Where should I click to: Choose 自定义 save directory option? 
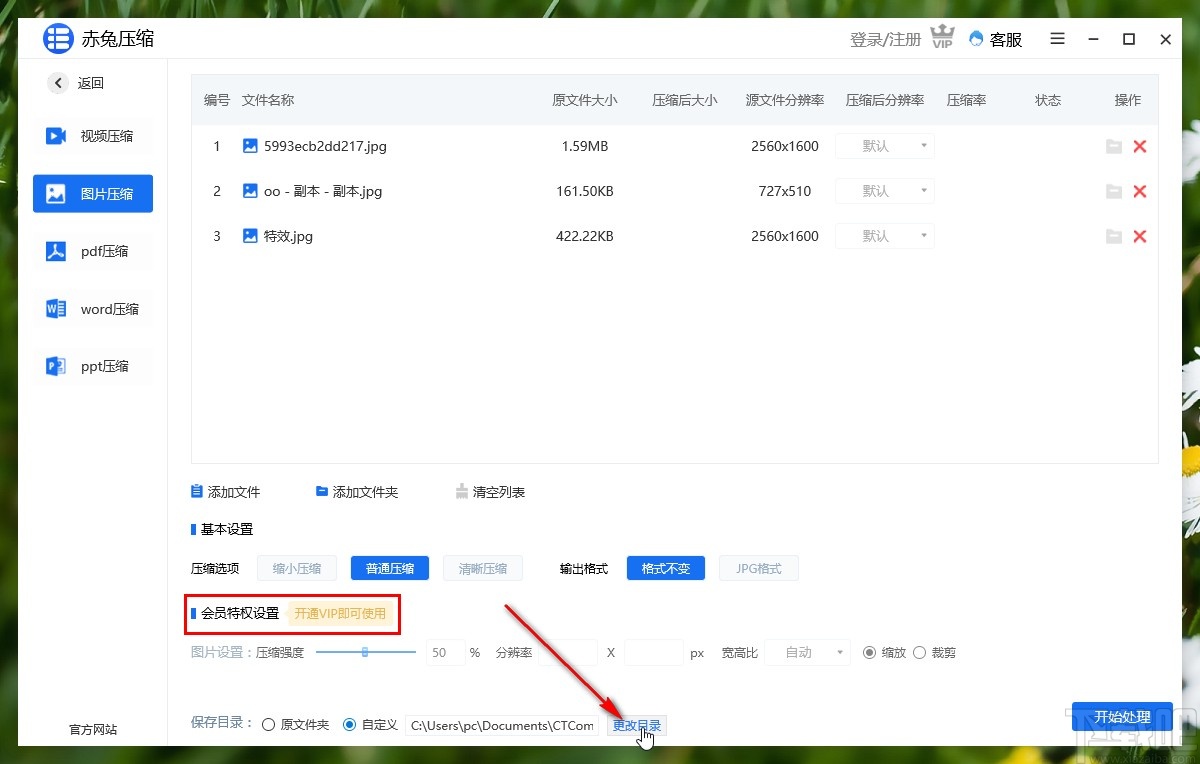point(349,725)
